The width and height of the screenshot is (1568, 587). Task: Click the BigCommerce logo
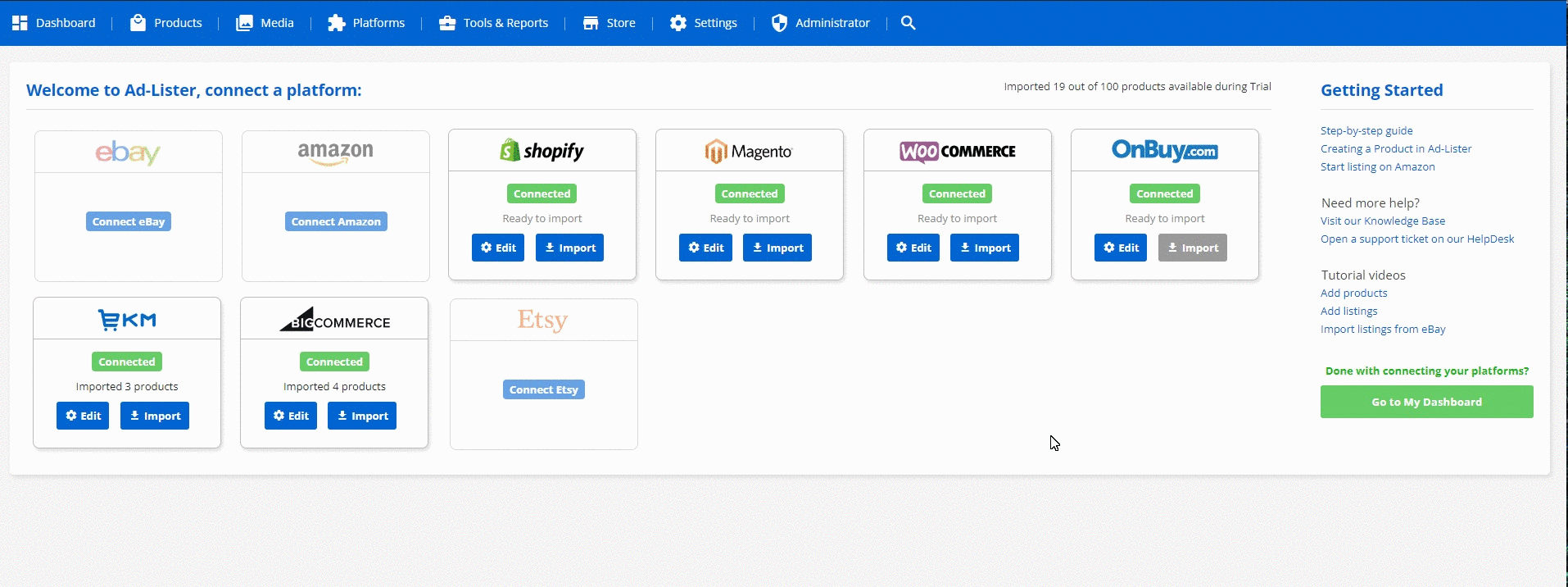tap(334, 319)
